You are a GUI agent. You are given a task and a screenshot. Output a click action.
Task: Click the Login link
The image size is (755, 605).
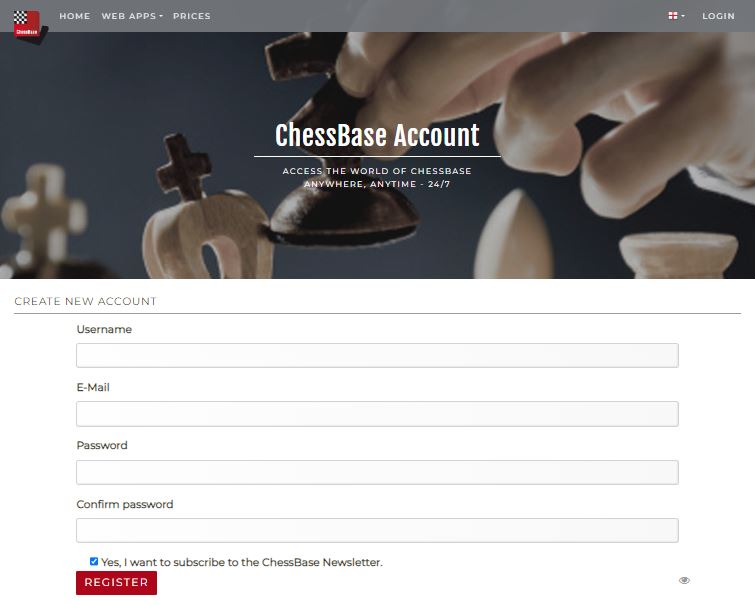[x=718, y=16]
